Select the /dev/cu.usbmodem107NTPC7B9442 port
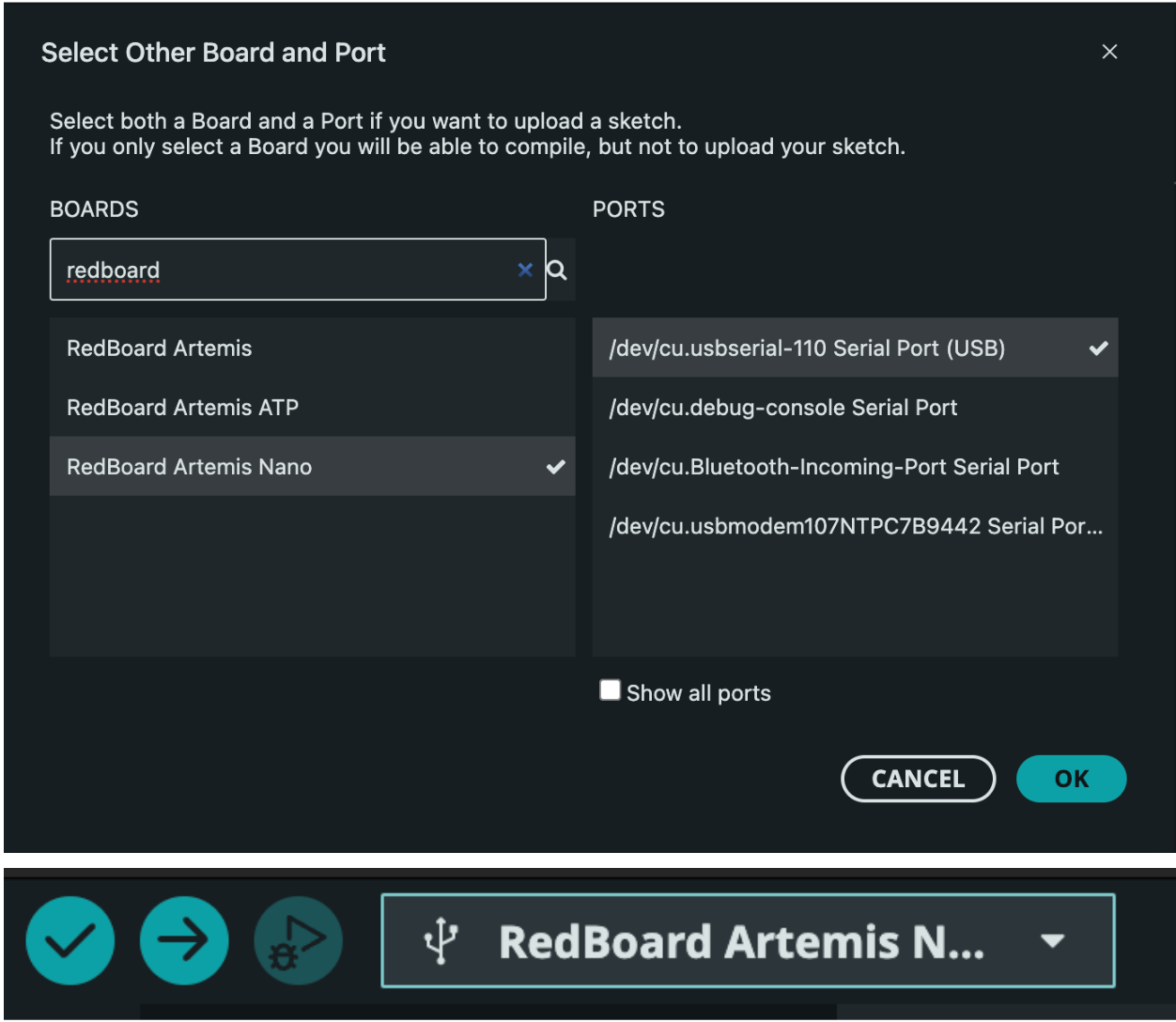Viewport: 1176px width, 1022px height. point(855,526)
